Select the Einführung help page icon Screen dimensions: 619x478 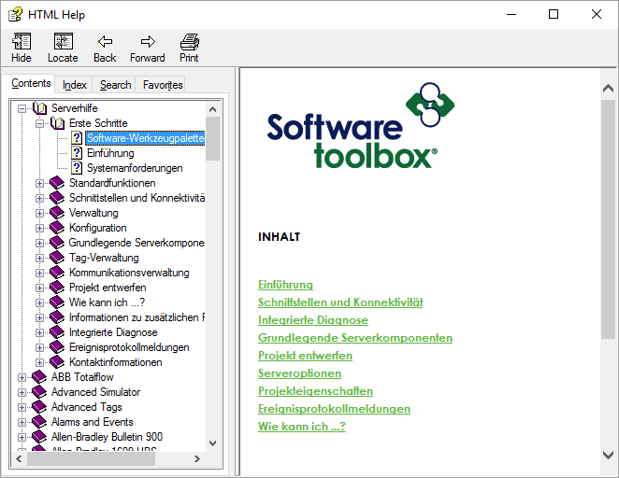point(77,153)
